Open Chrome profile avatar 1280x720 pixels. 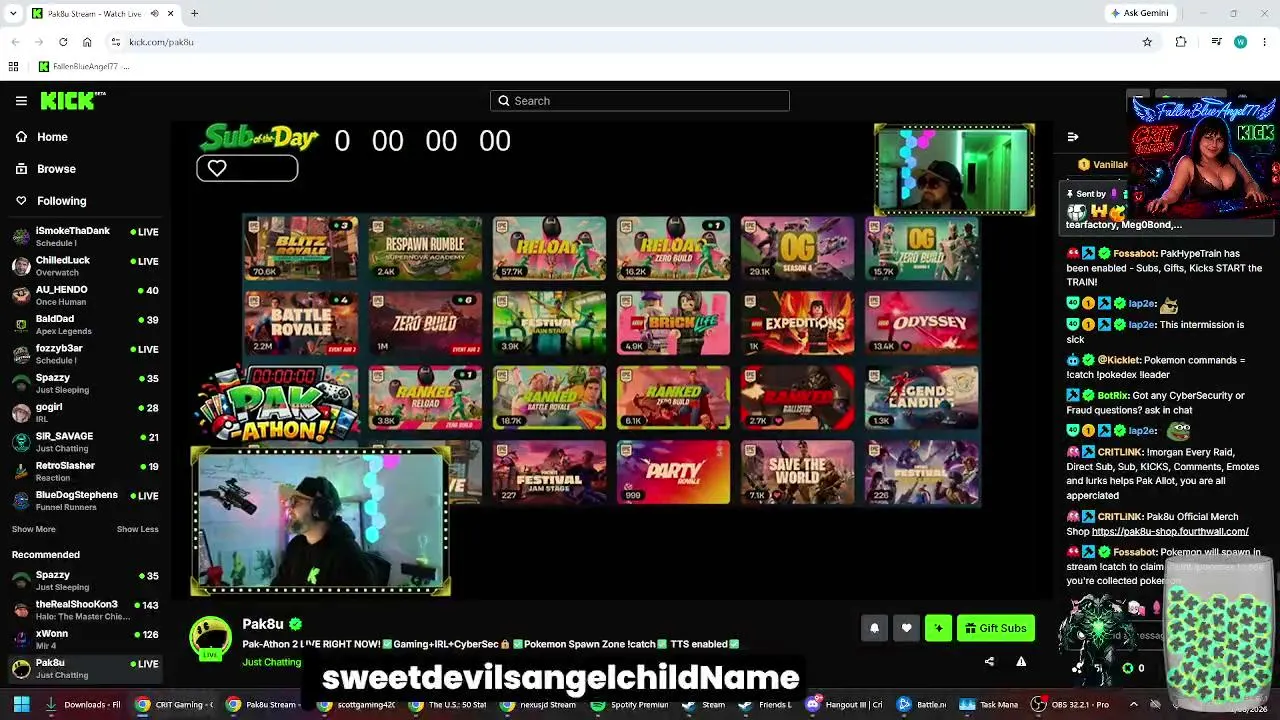[x=1240, y=42]
